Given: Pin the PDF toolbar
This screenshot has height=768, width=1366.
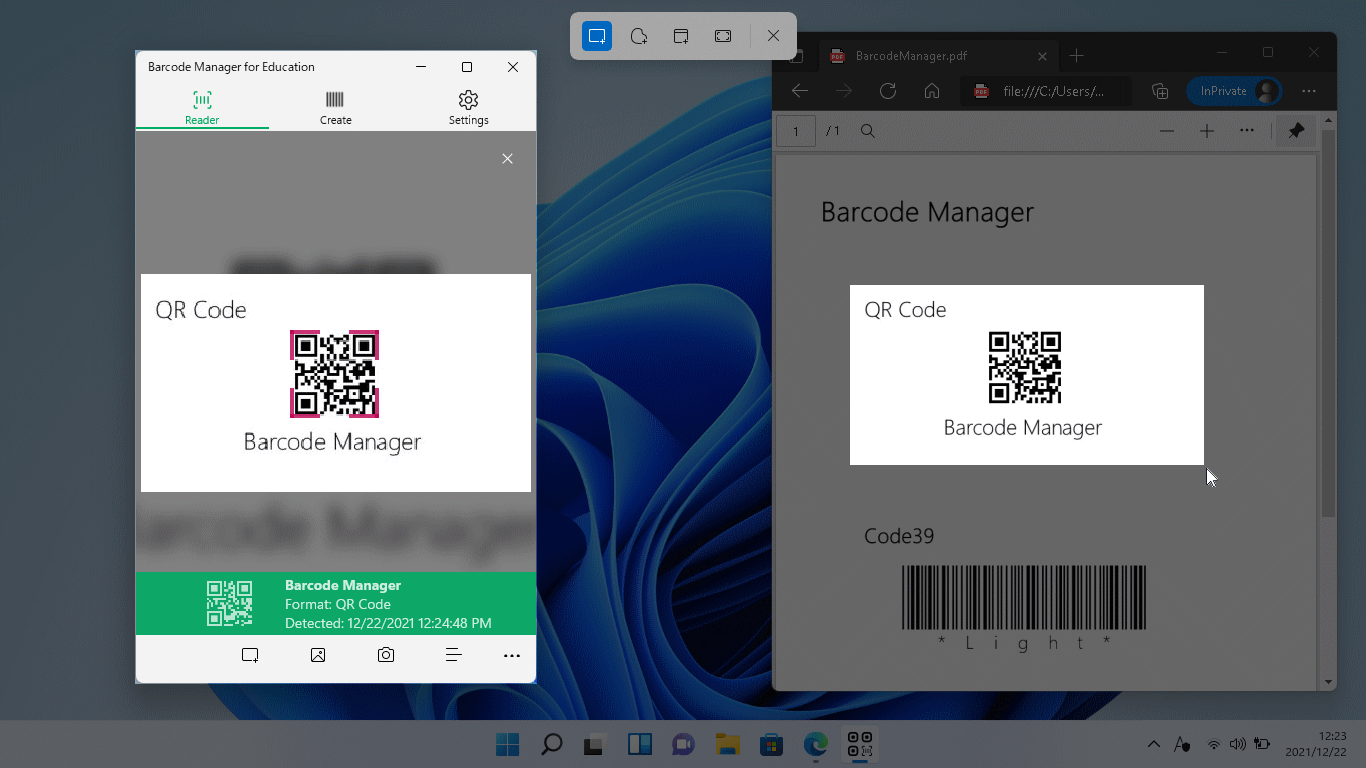Looking at the screenshot, I should click(x=1296, y=130).
